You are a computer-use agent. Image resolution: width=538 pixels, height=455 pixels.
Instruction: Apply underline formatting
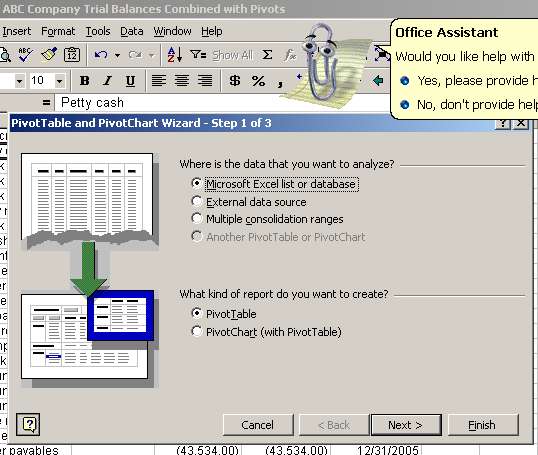[x=130, y=81]
